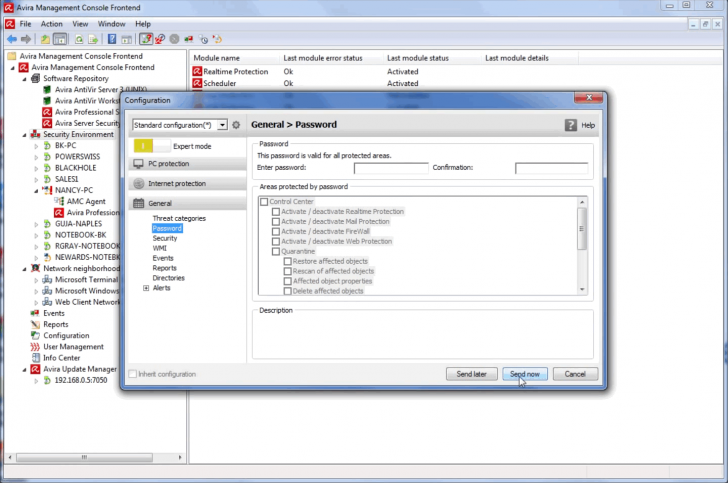
Task: Check Delete affected objects box
Action: tap(287, 291)
